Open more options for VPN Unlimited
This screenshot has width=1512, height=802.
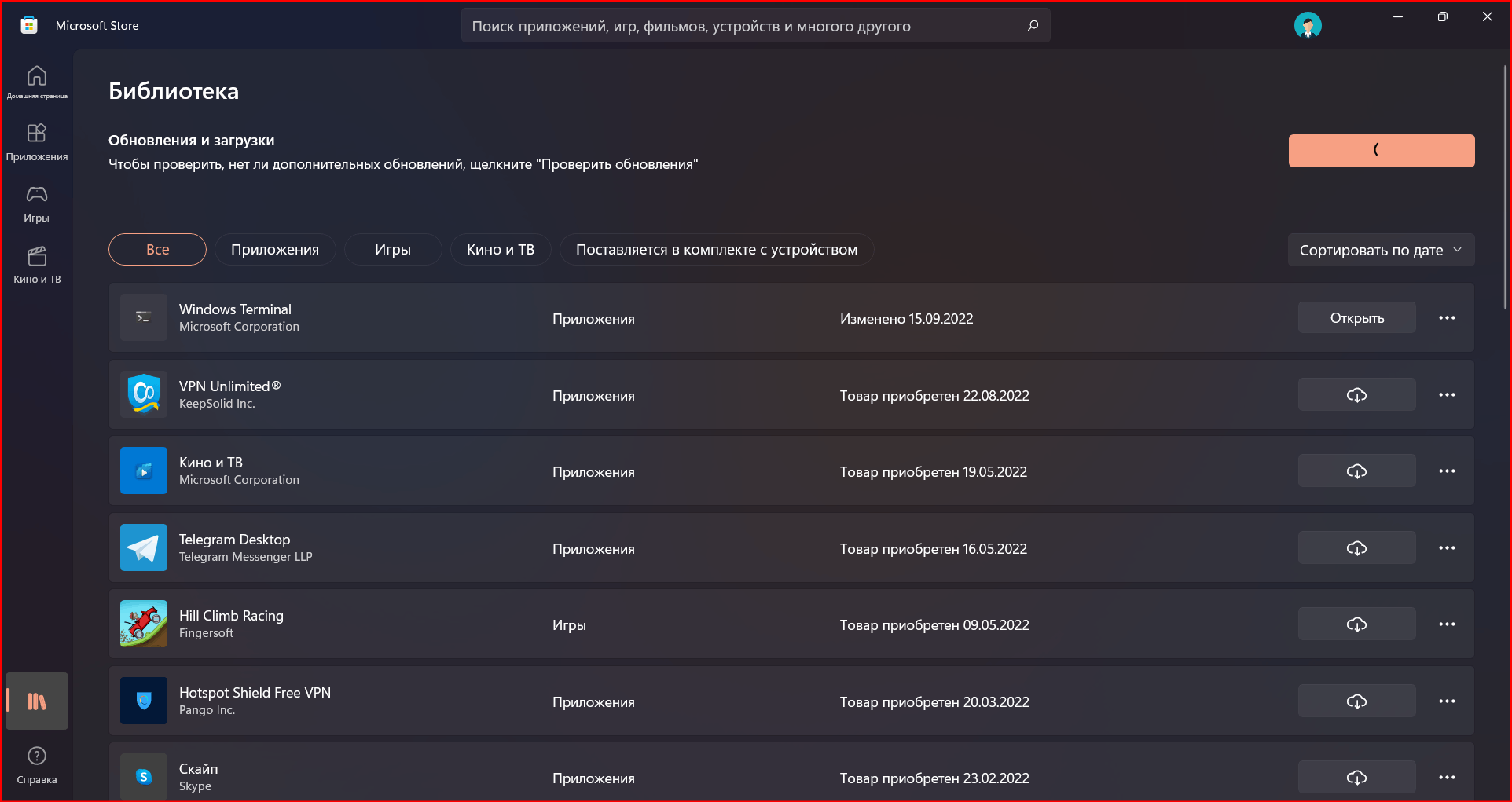point(1447,394)
